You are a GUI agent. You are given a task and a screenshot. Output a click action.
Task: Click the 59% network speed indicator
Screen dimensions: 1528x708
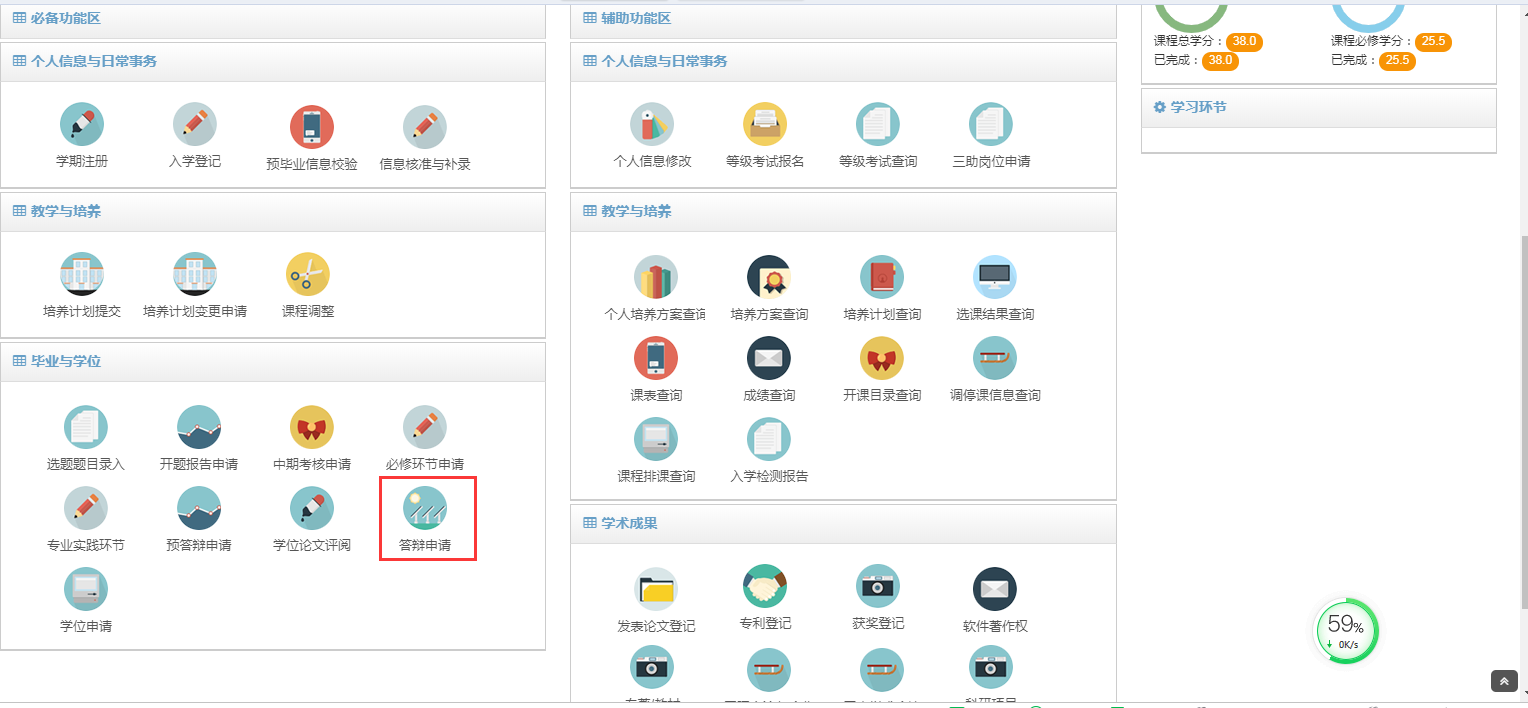click(x=1345, y=631)
